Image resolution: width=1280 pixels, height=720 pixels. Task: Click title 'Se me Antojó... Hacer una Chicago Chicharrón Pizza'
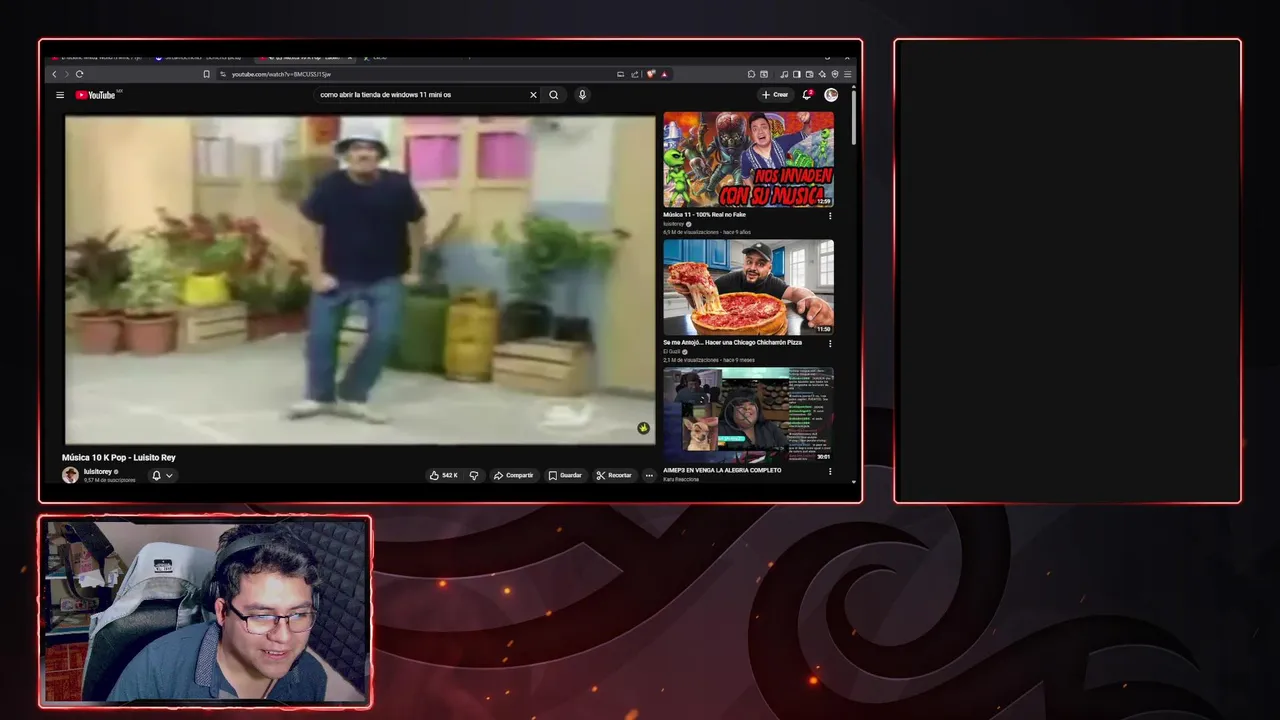(732, 343)
